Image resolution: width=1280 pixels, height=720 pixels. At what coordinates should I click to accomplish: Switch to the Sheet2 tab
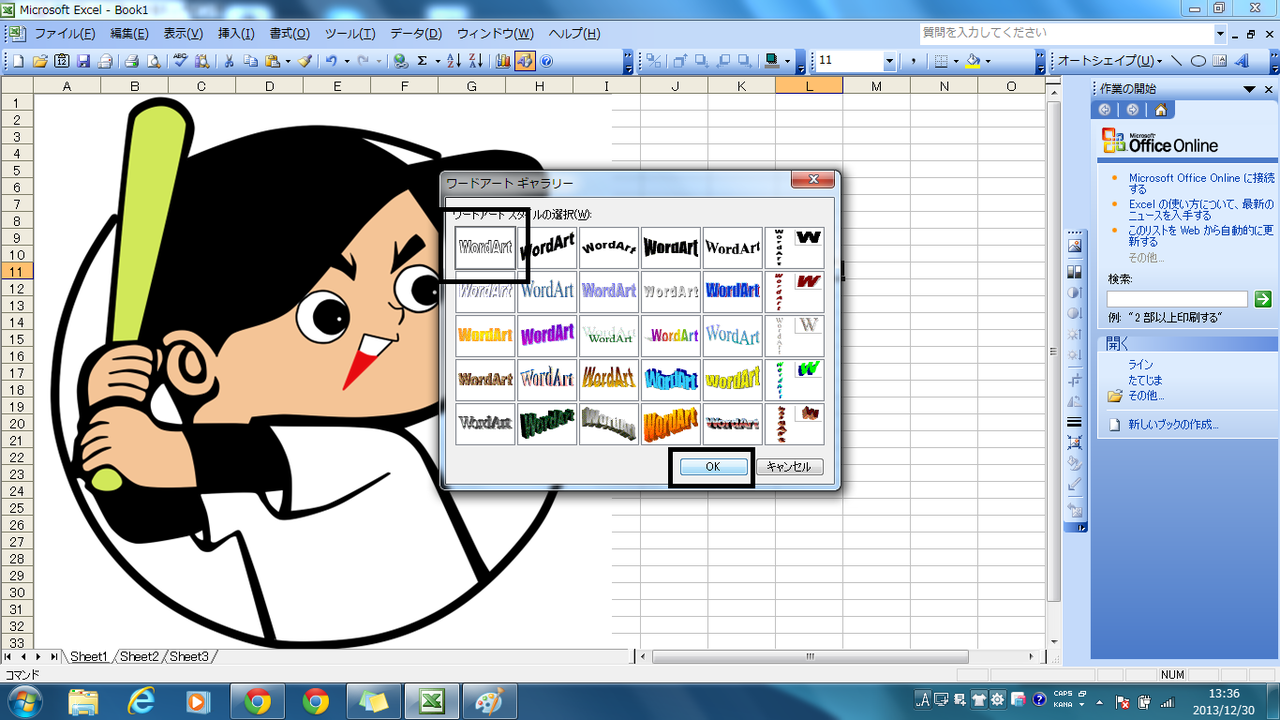tap(139, 657)
